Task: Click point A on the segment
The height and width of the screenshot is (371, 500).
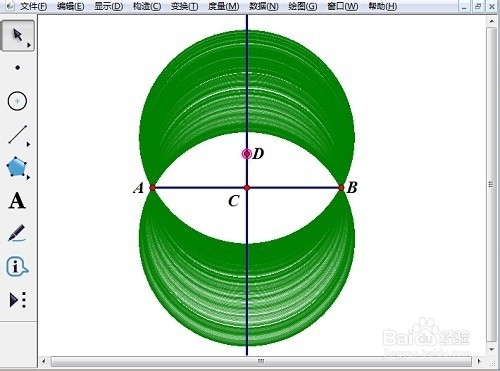Action: 152,188
